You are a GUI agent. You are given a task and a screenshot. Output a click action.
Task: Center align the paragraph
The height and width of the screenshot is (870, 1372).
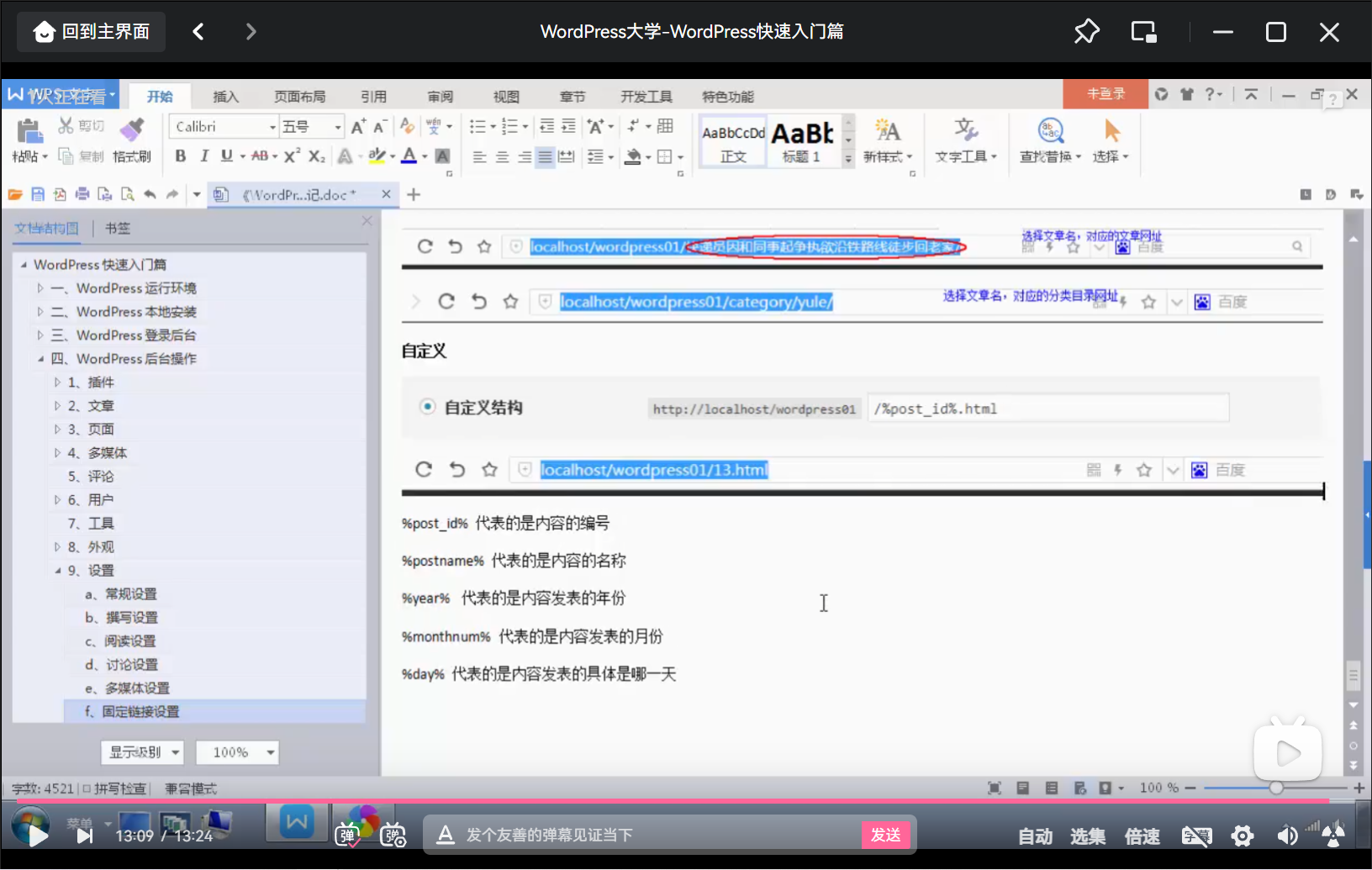(502, 156)
